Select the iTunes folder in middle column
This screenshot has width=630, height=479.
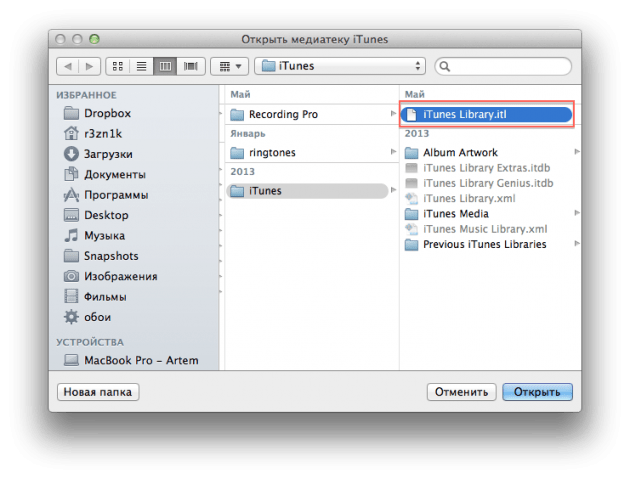coord(308,191)
